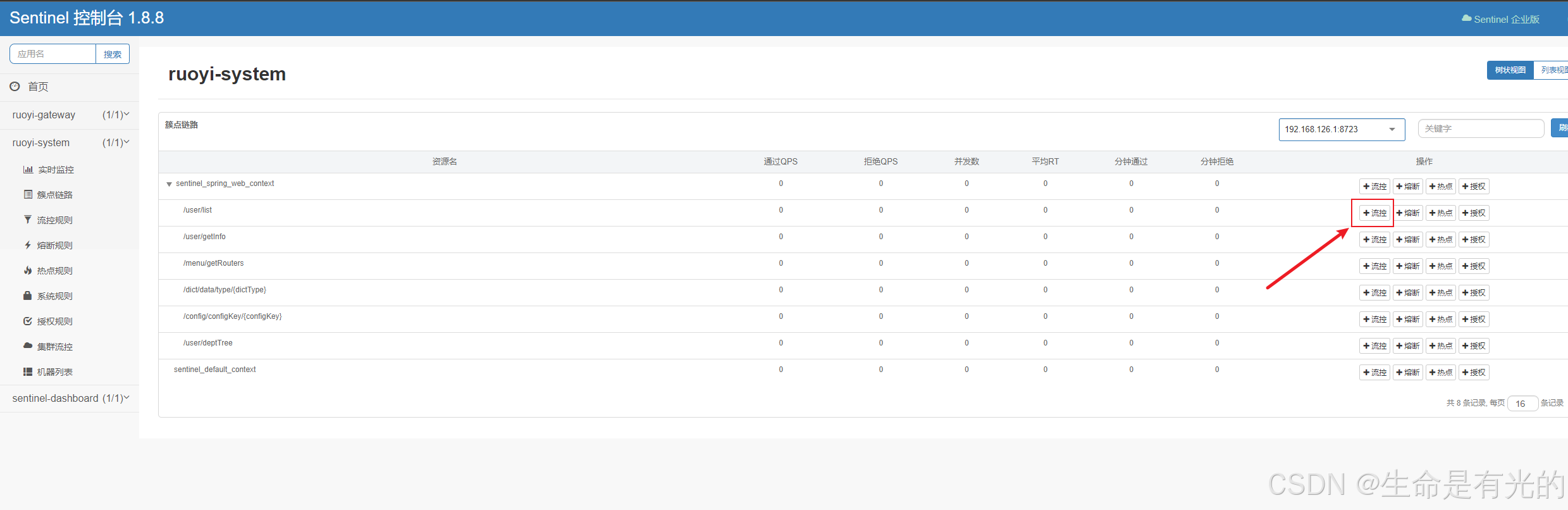The width and height of the screenshot is (1568, 510).
Task: Open 实时监控 real-time monitoring
Action: pyautogui.click(x=56, y=170)
